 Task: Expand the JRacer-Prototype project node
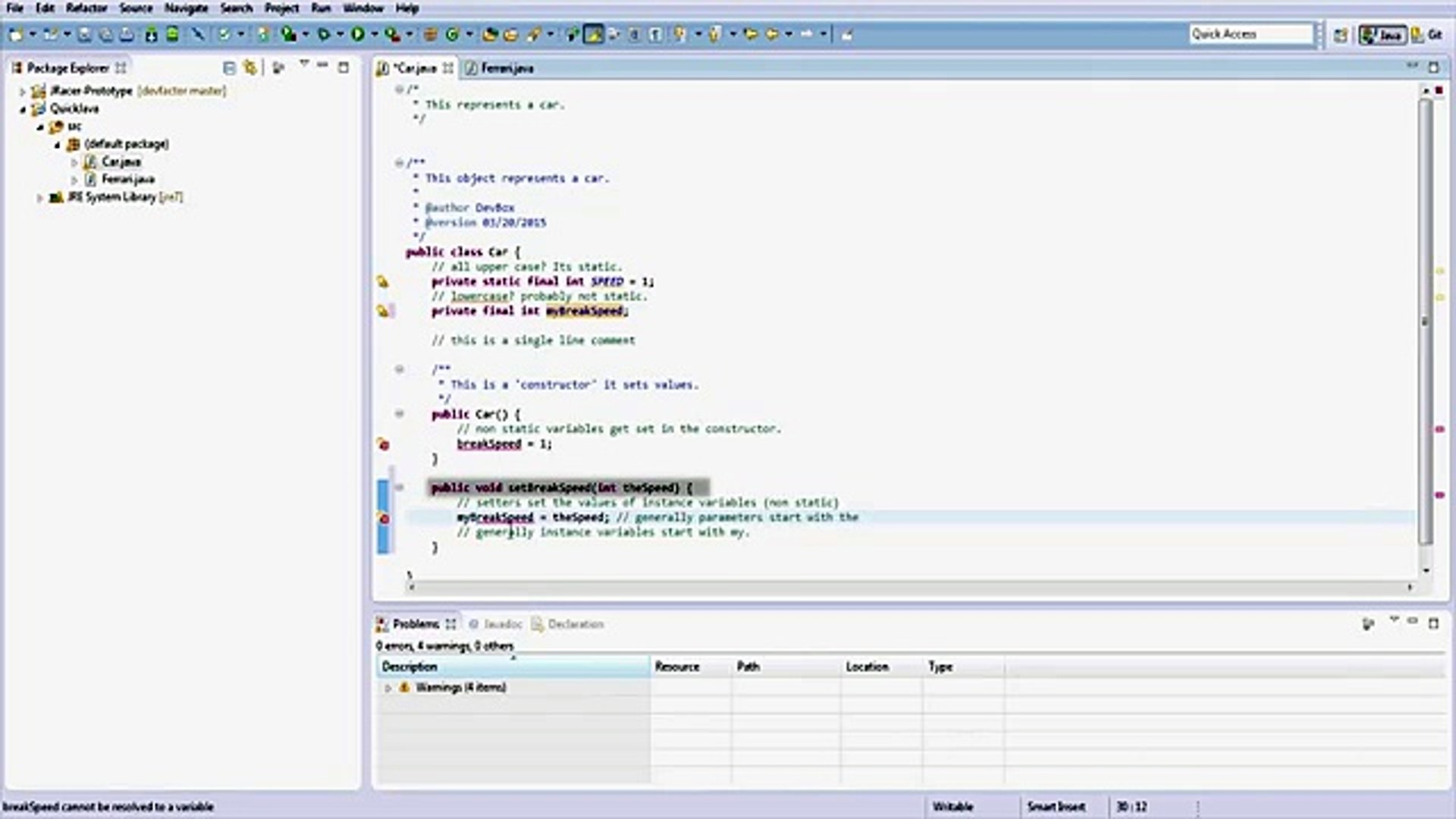23,91
